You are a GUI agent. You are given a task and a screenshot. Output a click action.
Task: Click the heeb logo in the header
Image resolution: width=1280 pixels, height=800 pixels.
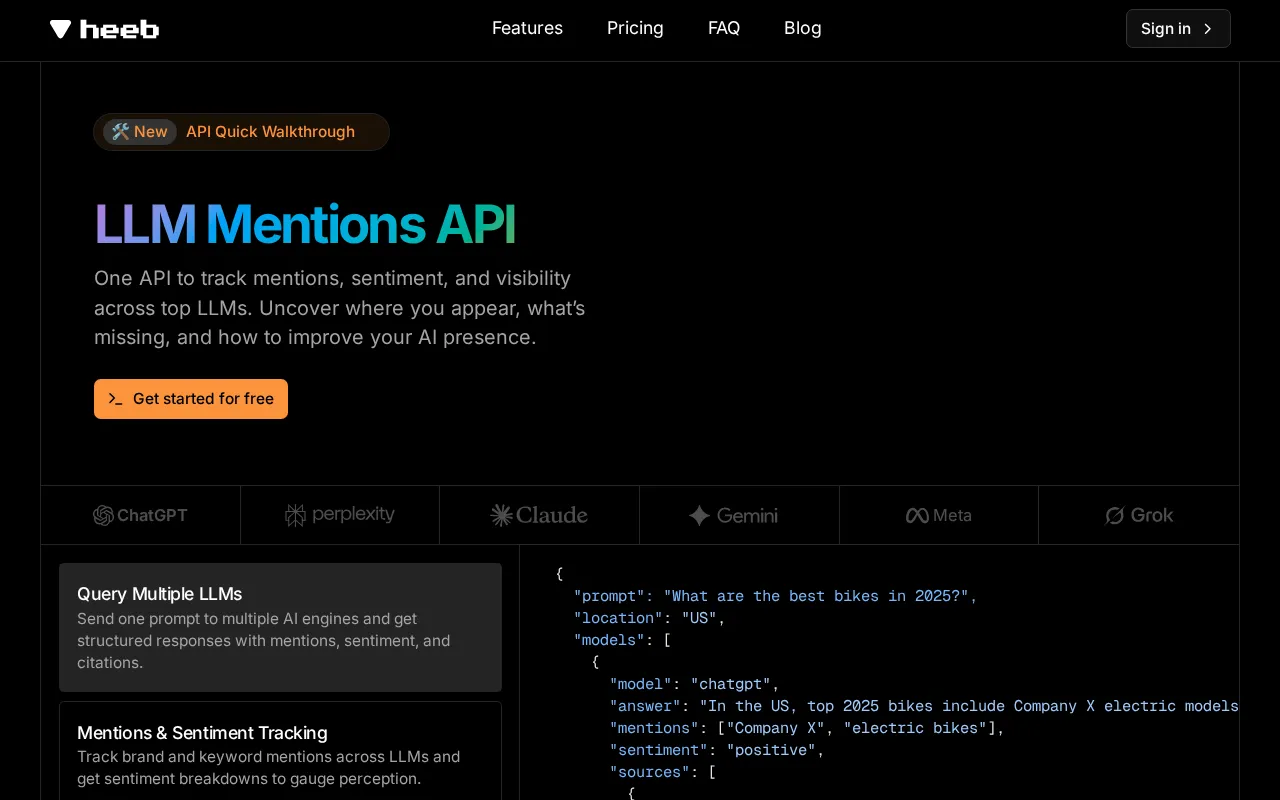pos(104,29)
